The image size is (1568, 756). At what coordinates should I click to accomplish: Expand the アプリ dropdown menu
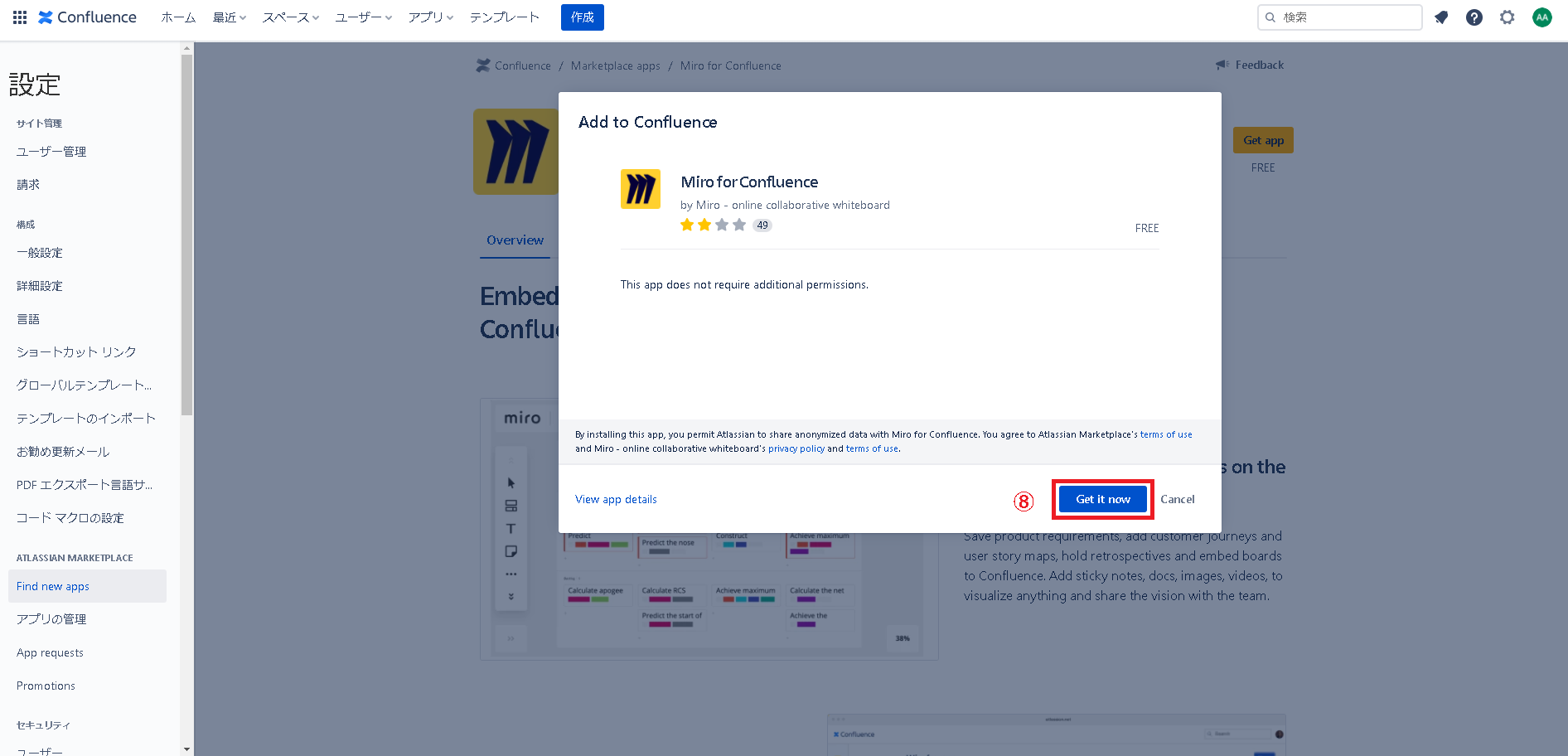click(x=430, y=17)
